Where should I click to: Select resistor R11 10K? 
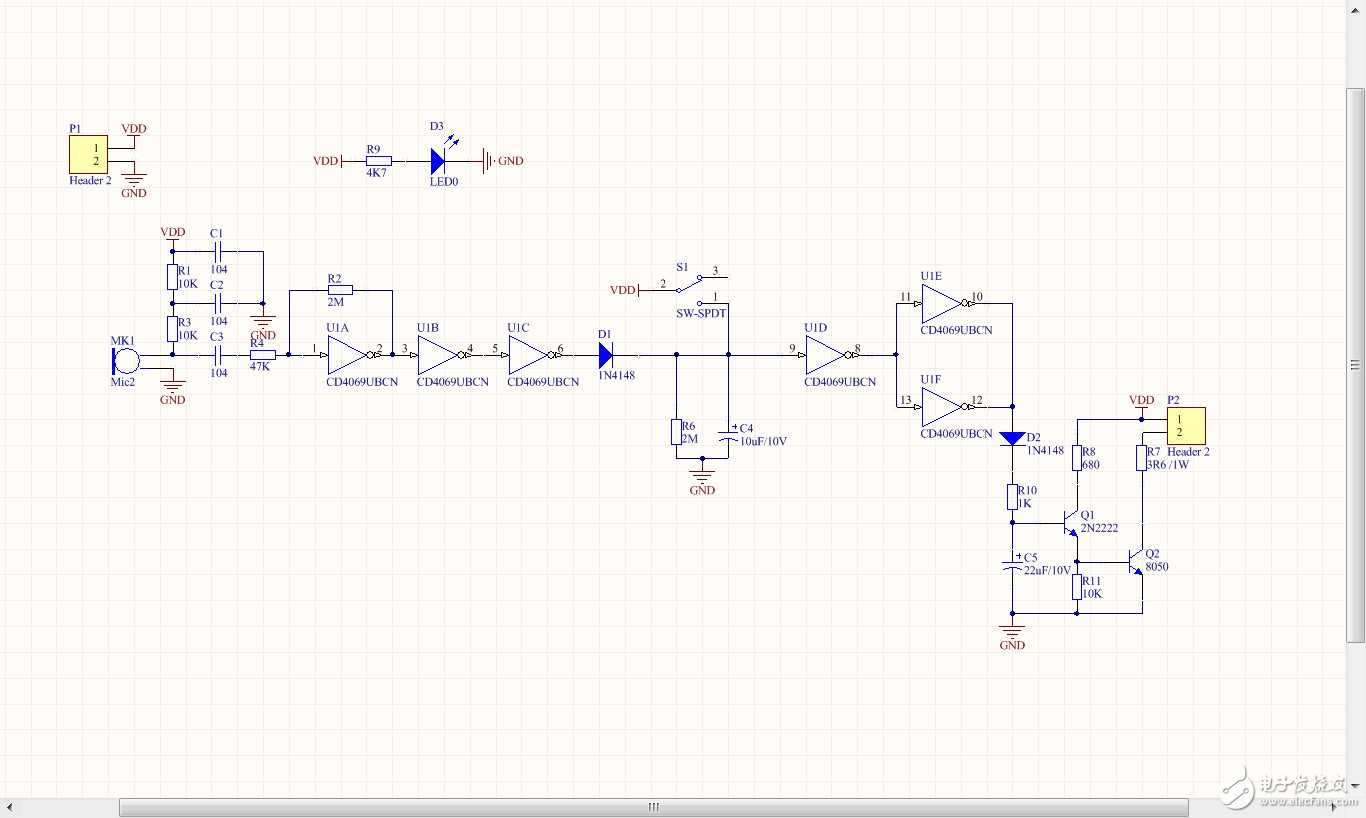pos(1077,587)
